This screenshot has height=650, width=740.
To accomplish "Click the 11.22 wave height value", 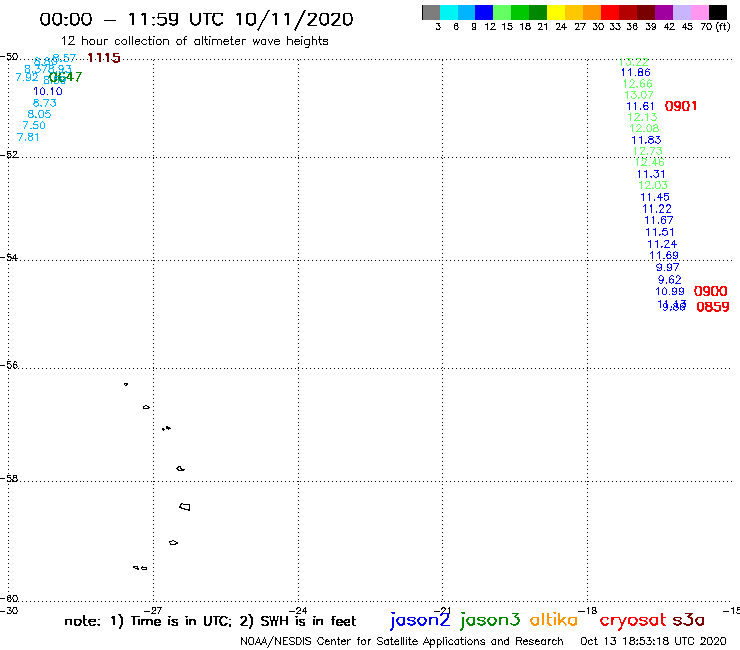I will coord(657,209).
